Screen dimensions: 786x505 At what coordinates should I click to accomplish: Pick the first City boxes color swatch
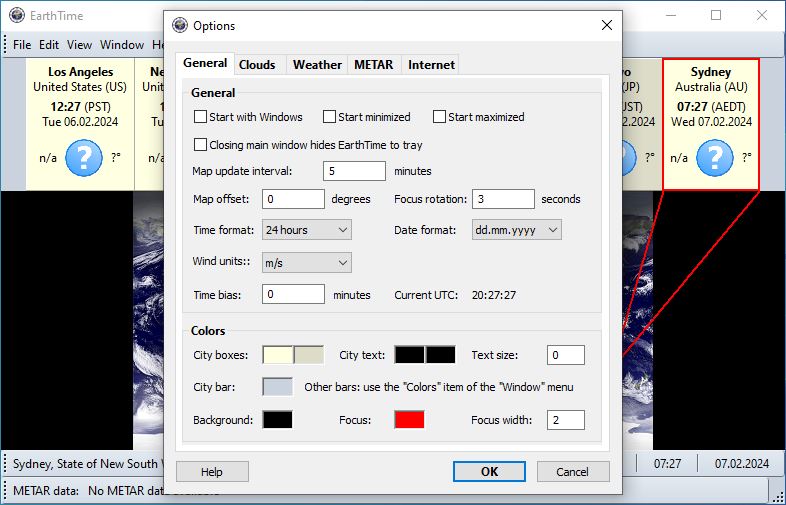(278, 355)
